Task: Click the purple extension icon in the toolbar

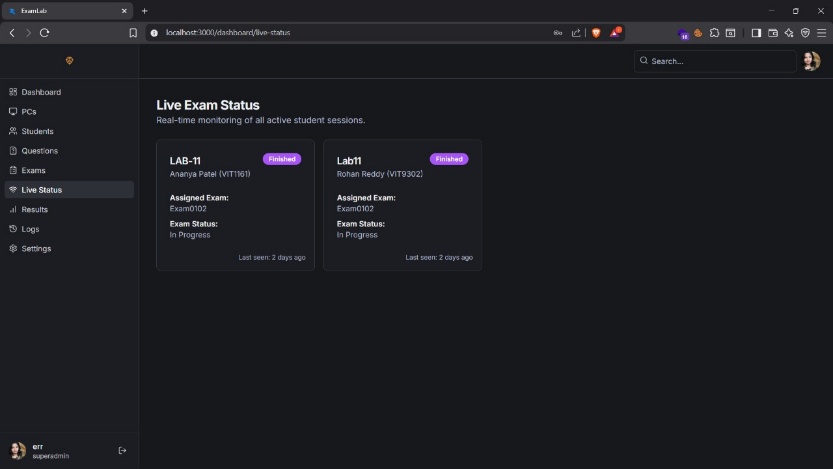Action: click(683, 35)
